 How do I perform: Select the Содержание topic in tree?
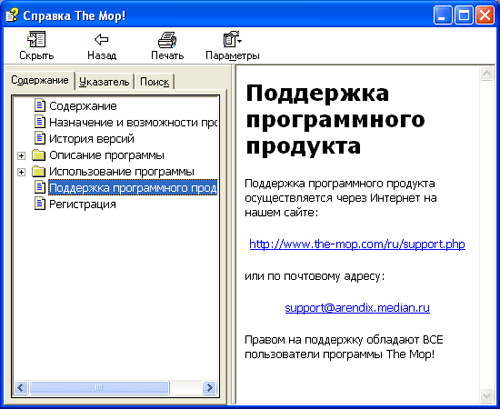pos(83,106)
